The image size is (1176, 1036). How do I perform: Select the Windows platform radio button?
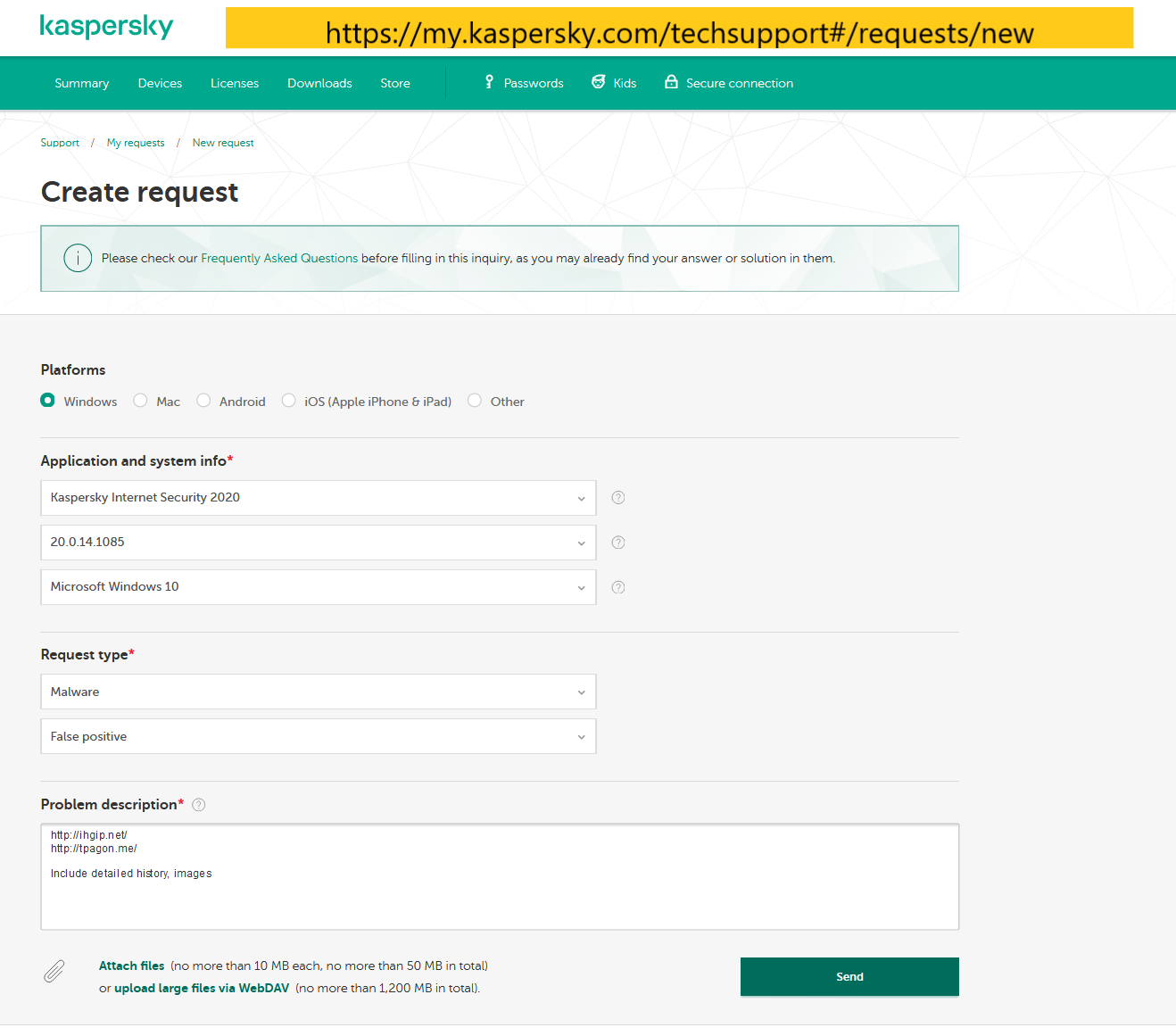click(x=47, y=401)
